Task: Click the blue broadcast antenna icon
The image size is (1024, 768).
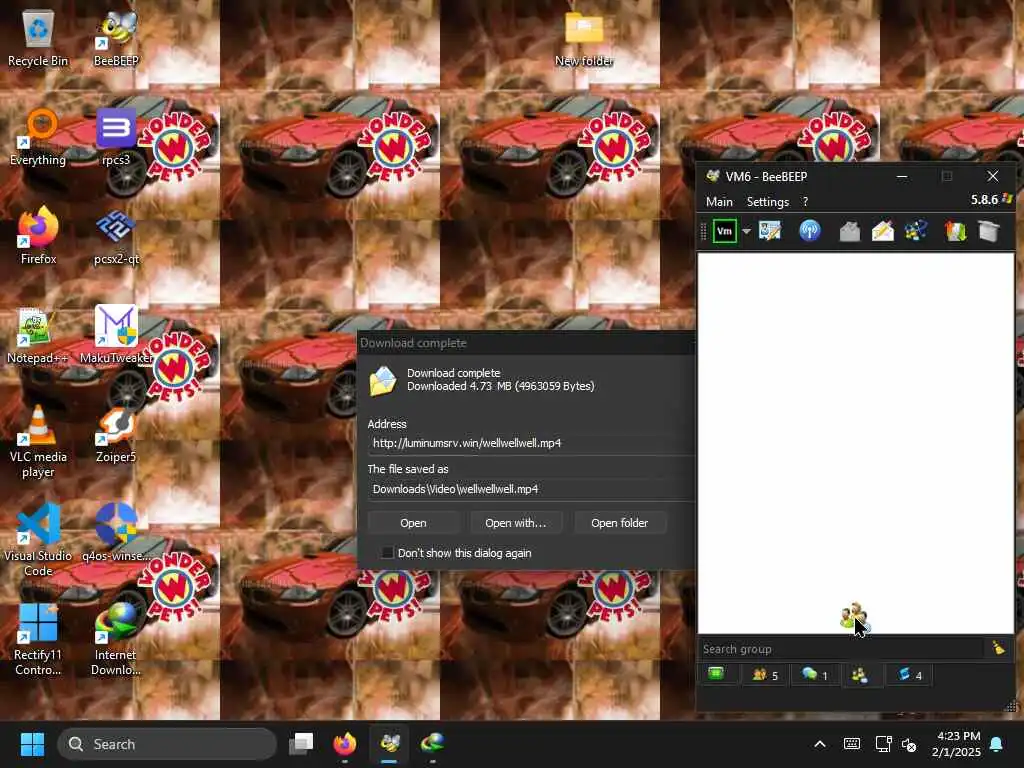Action: tap(810, 231)
